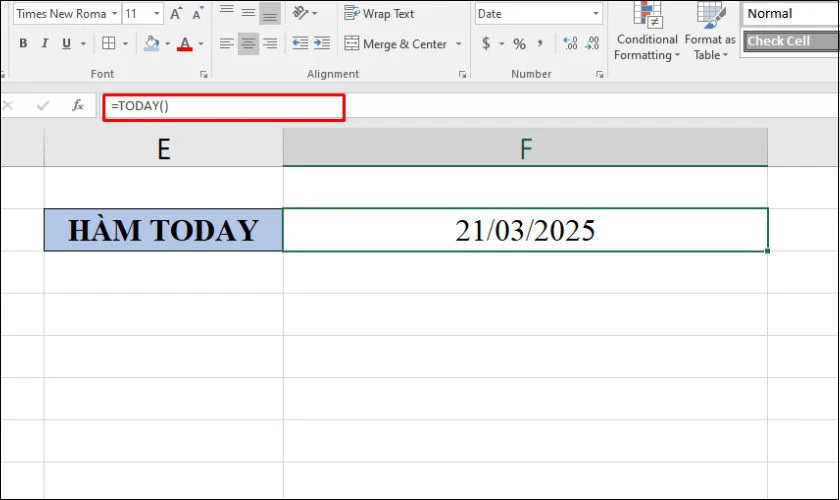Confirm formula entry checkmark
The height and width of the screenshot is (500, 840).
coord(43,106)
